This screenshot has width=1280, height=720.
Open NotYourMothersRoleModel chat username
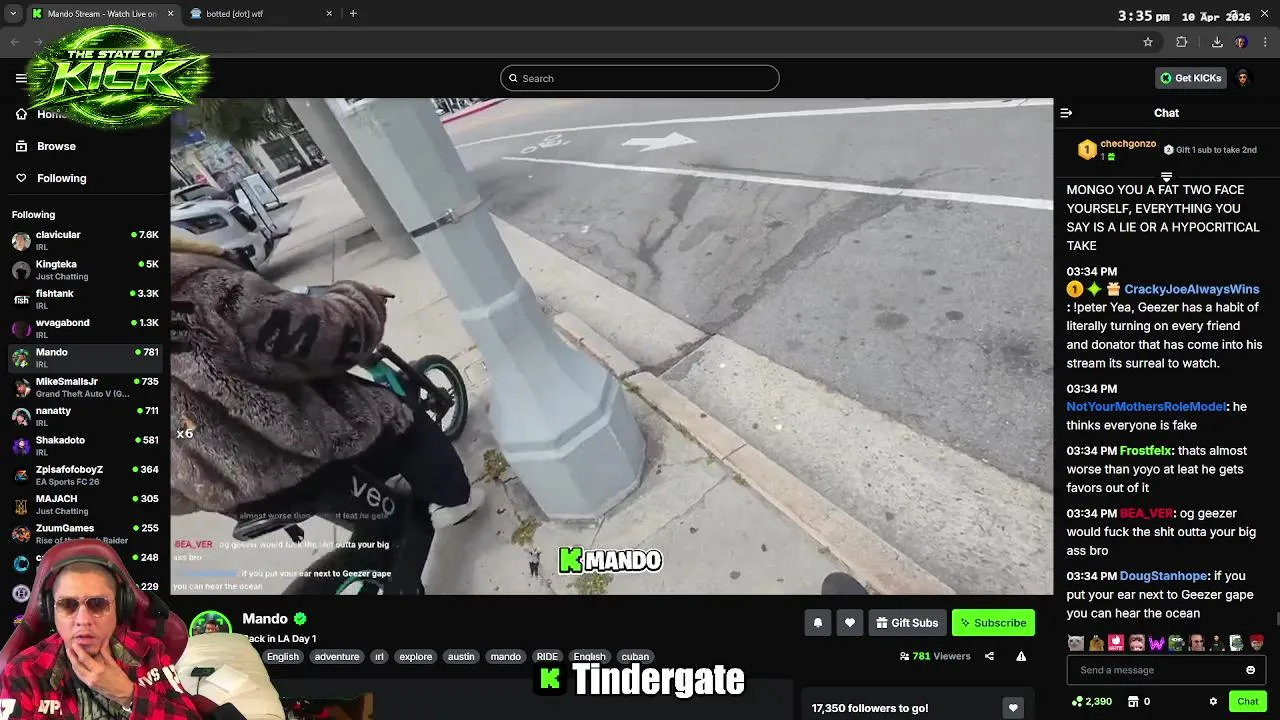[1146, 407]
